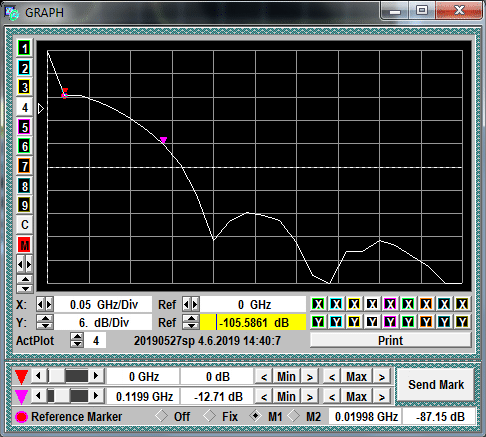Click reference marker value -87.15 dB
The height and width of the screenshot is (437, 486).
[x=439, y=416]
